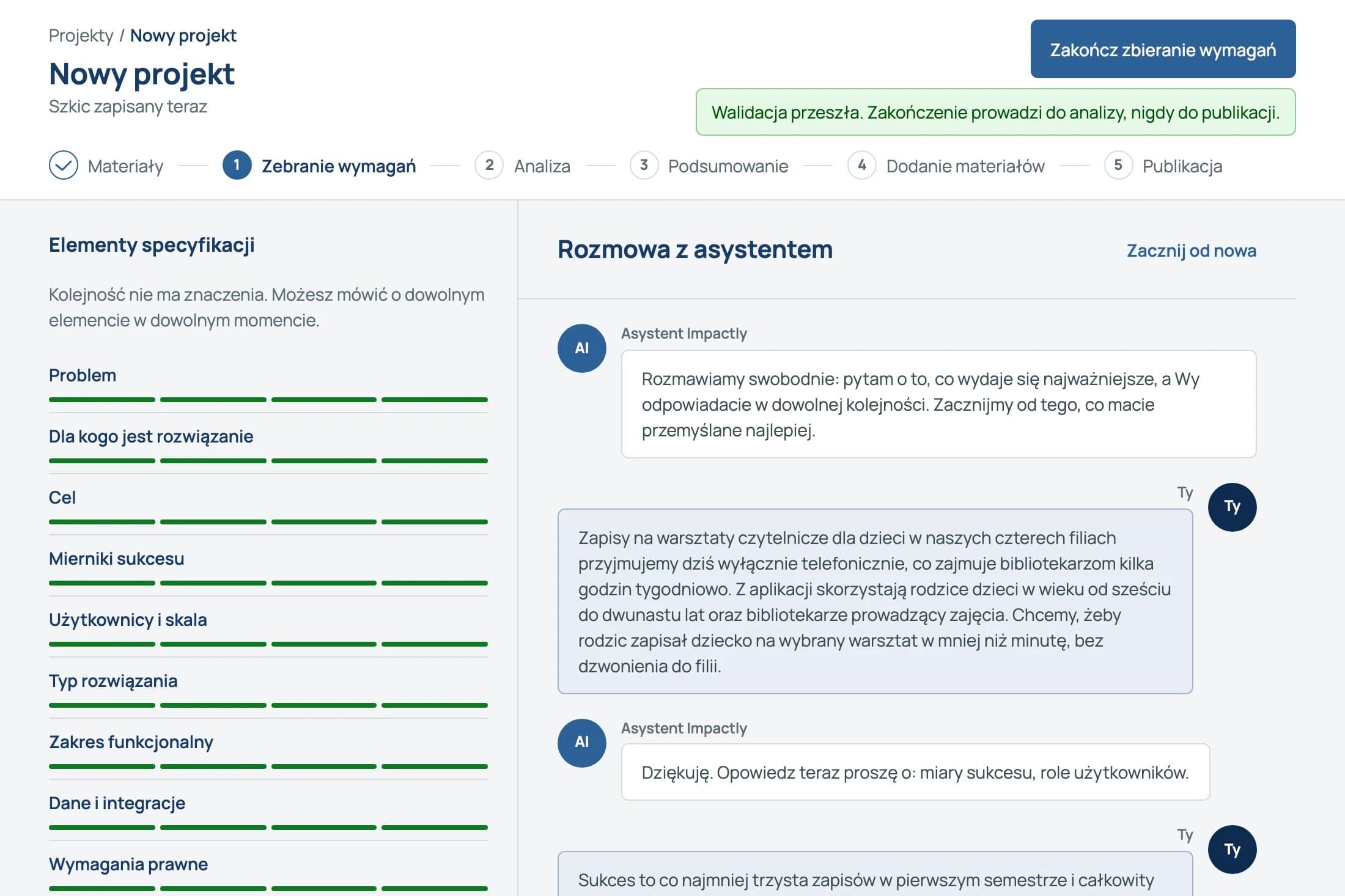Screen dimensions: 1345x896
Task: Click the Zebranie wymagań step label
Action: click(339, 166)
